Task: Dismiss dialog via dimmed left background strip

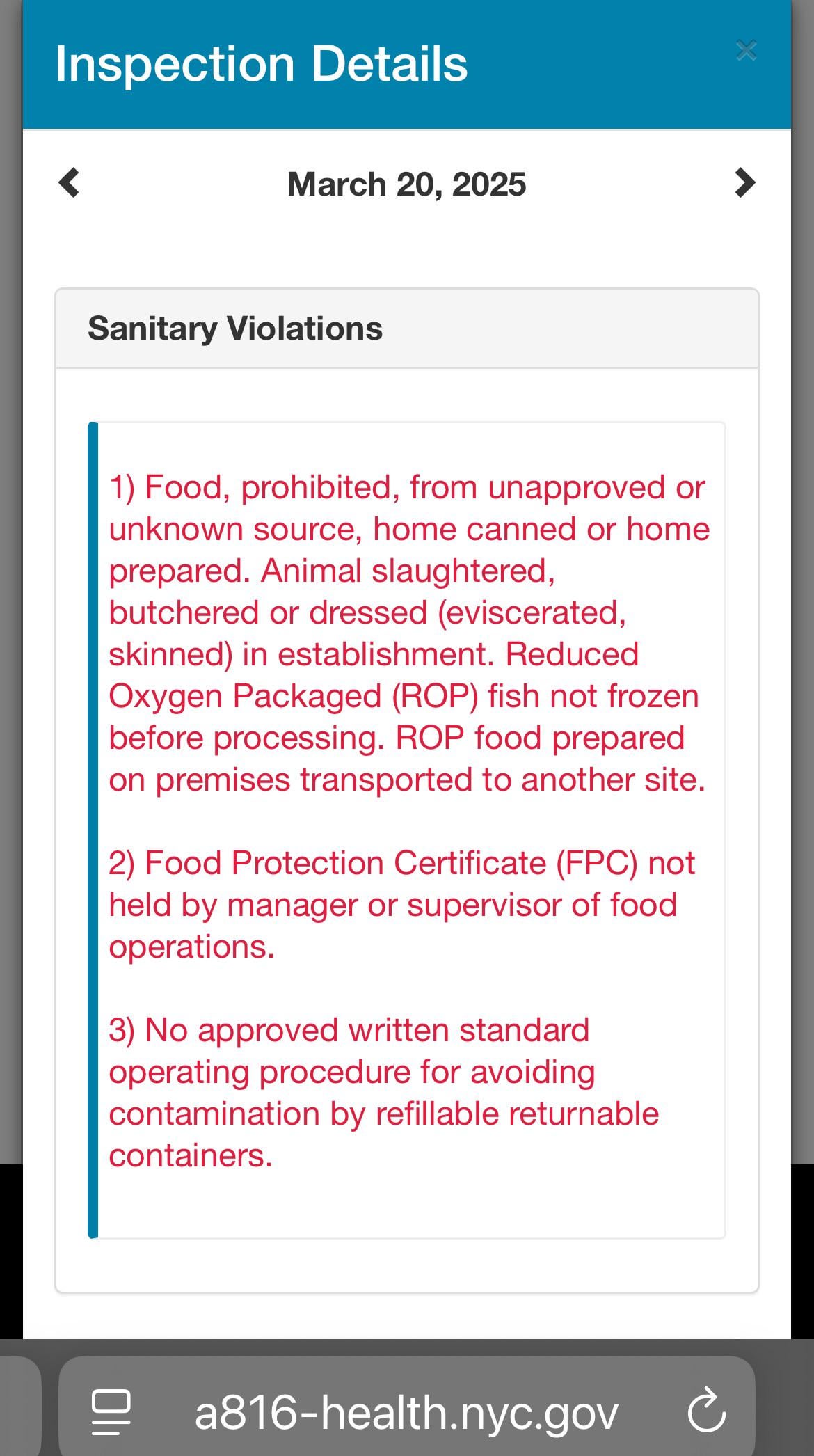Action: 10,557
